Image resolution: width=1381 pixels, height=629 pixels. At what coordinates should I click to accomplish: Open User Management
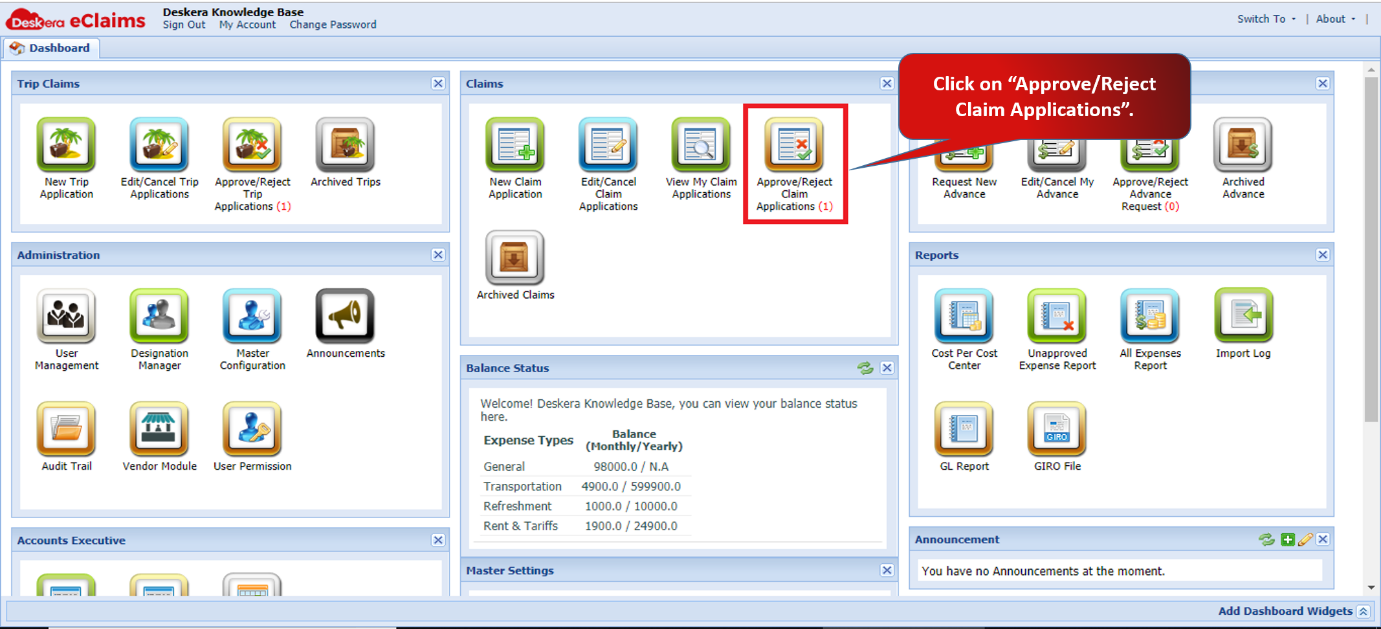pos(66,317)
